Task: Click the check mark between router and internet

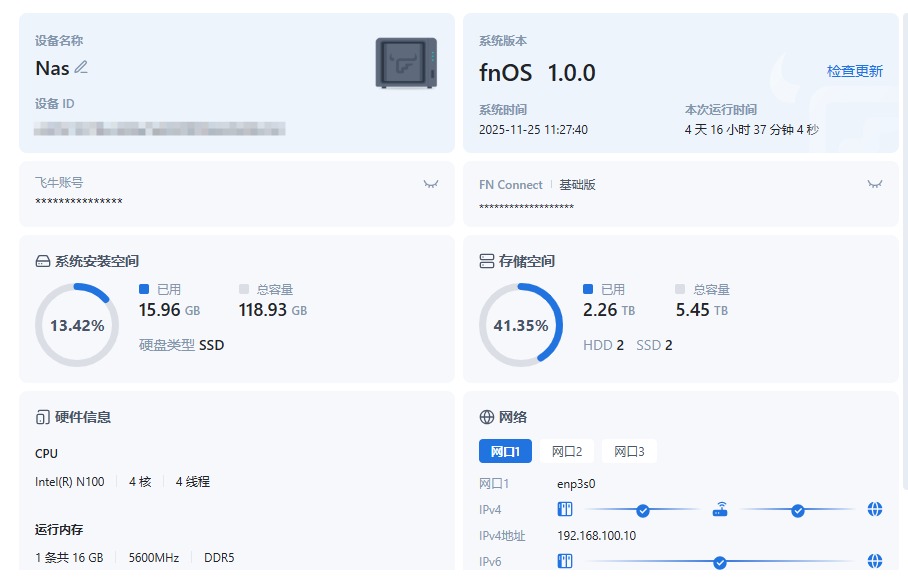Action: coord(797,510)
